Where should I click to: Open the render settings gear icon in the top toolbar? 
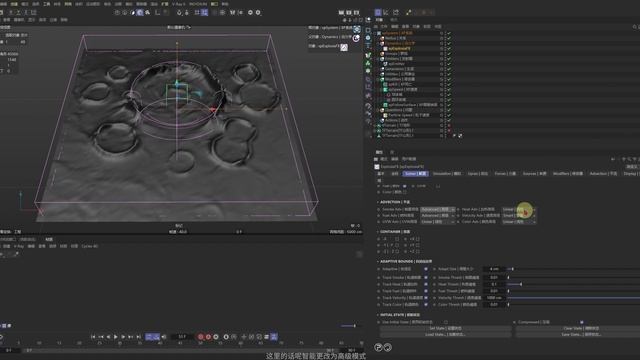pyautogui.click(x=258, y=13)
